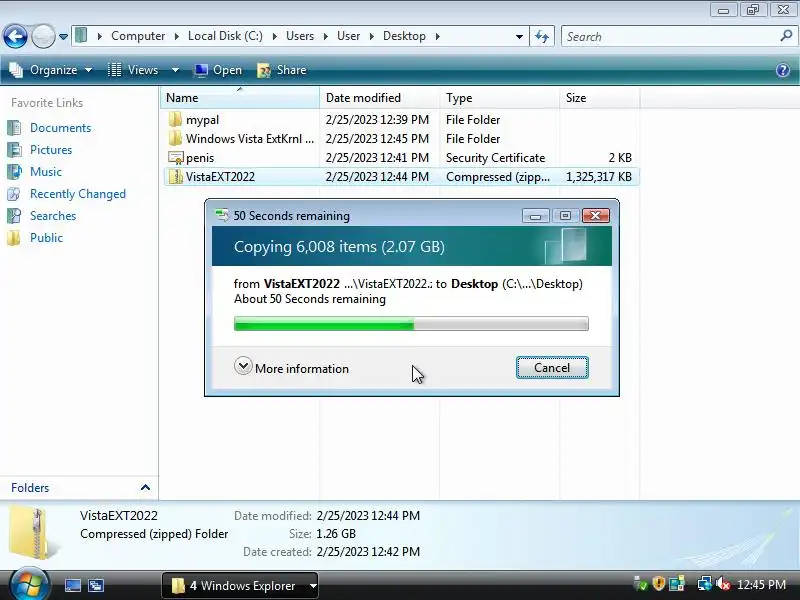Open Music in Favorite Links
The width and height of the screenshot is (800, 600).
point(45,171)
